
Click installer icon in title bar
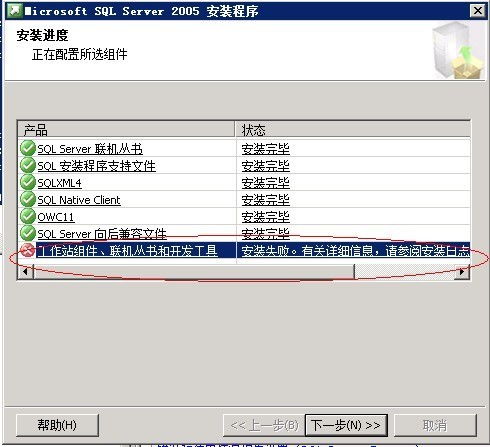tap(14, 11)
